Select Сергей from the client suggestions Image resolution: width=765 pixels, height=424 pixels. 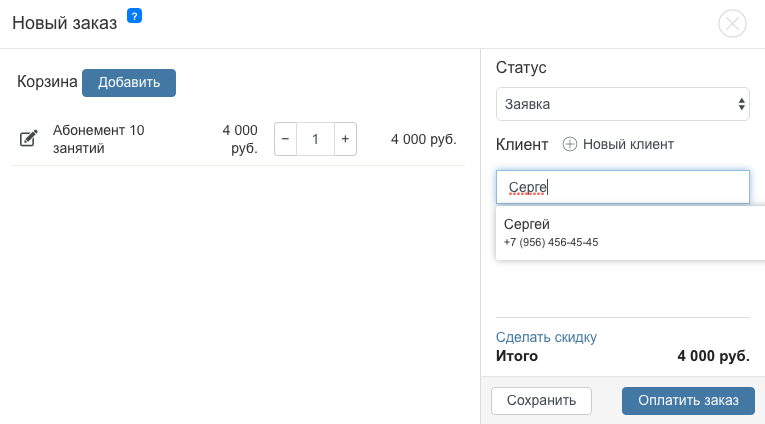pos(630,233)
